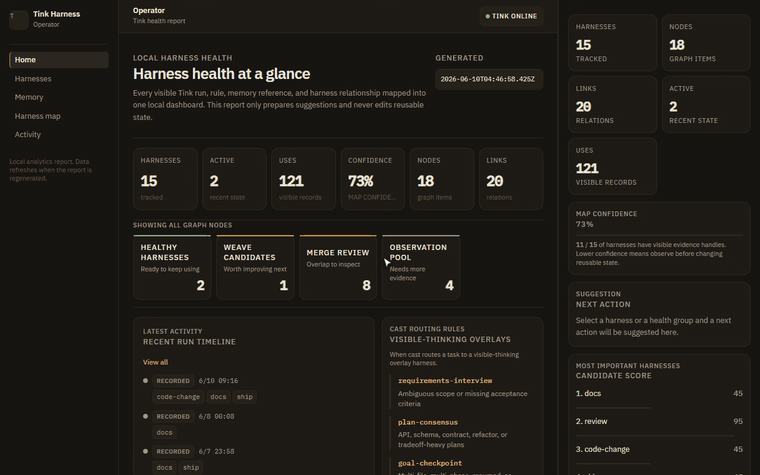This screenshot has height=475, width=760.
Task: Click the View all activity link
Action: 155,362
